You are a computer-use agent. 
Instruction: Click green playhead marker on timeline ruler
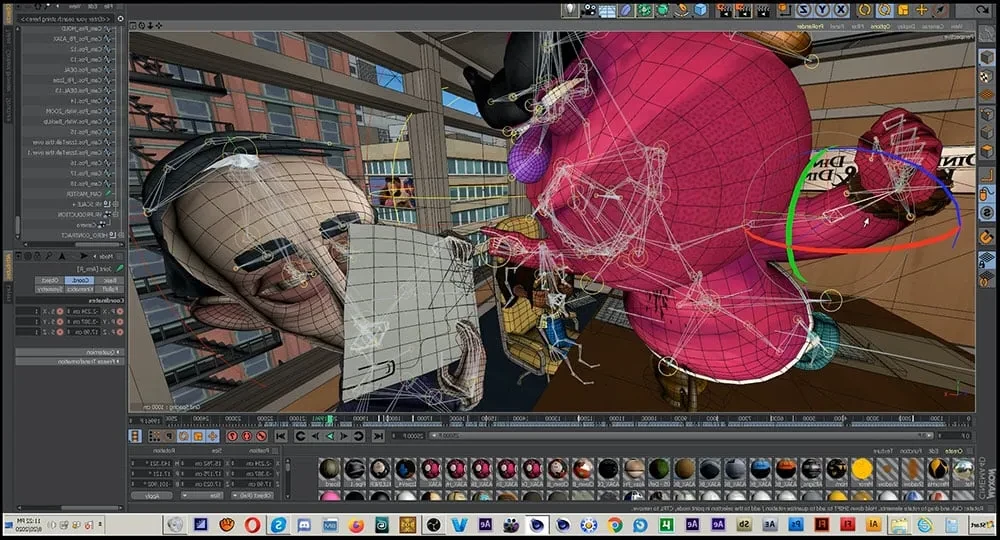click(330, 419)
